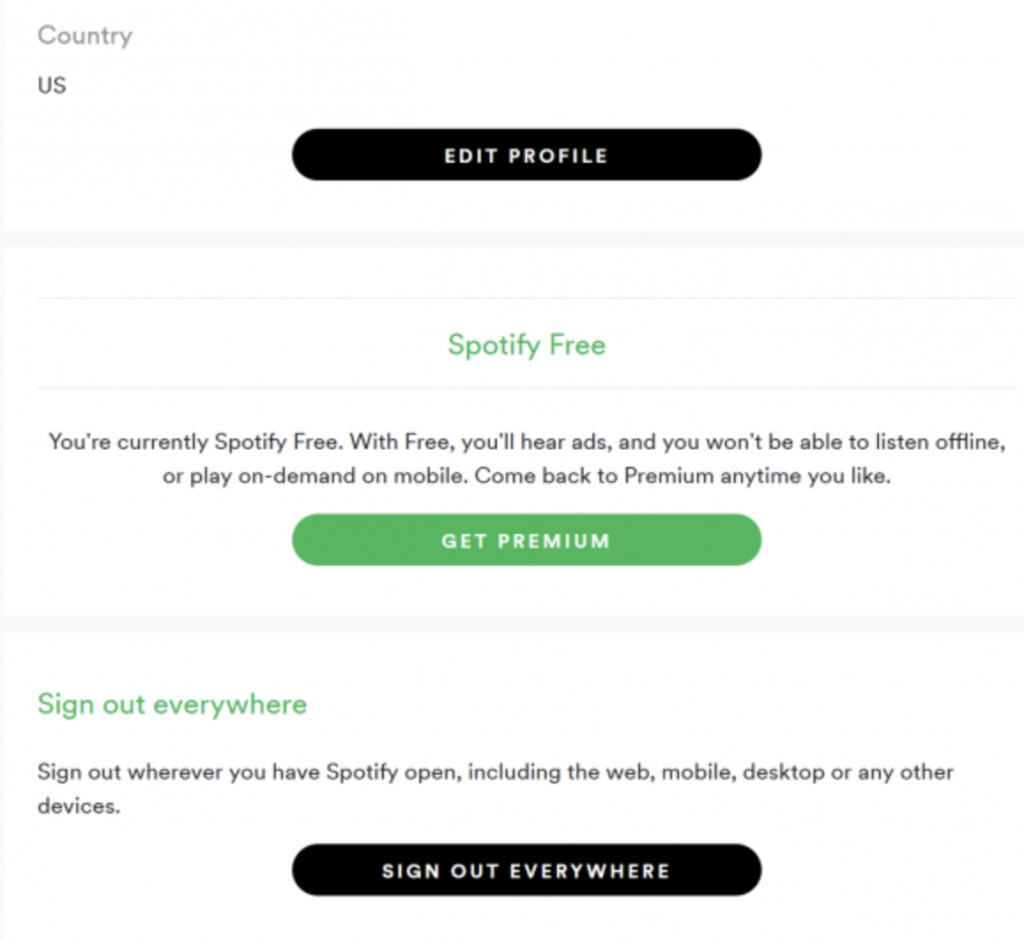The width and height of the screenshot is (1024, 939).
Task: Click the black Edit Profile button
Action: pos(526,155)
